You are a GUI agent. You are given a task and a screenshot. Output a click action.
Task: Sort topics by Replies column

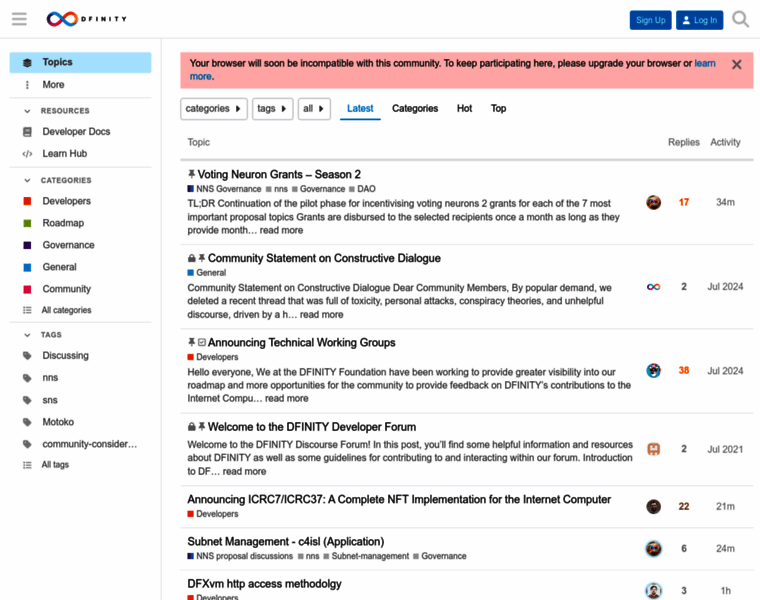683,142
